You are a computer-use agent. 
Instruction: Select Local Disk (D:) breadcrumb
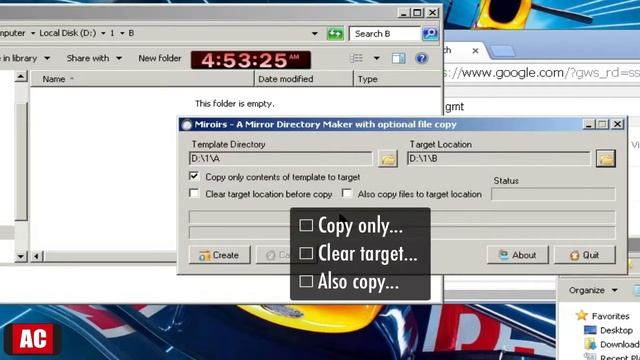coord(68,33)
